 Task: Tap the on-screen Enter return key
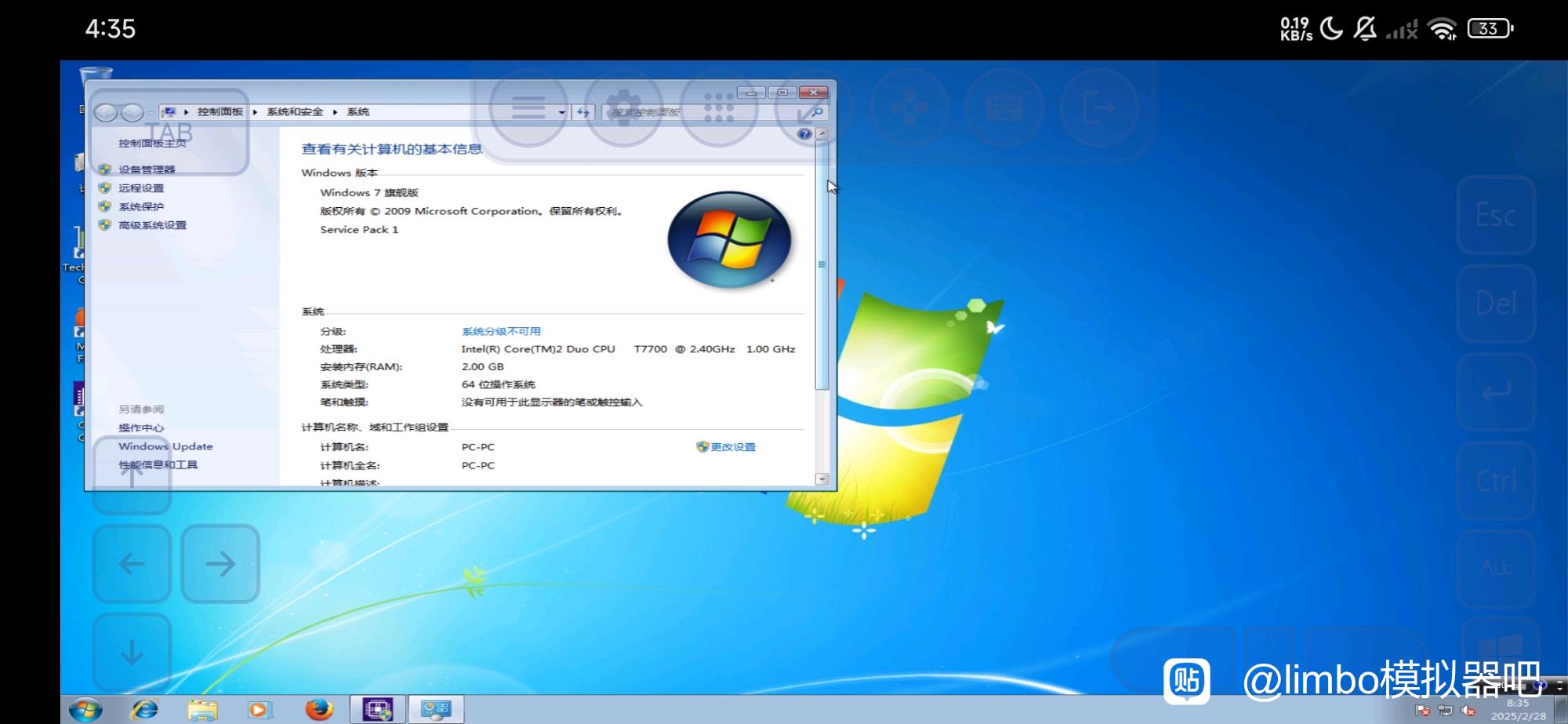coord(1496,391)
